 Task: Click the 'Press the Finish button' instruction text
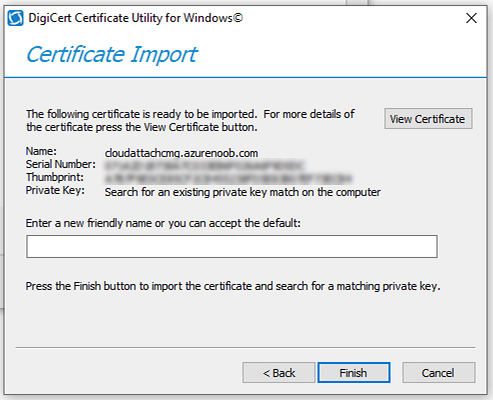click(x=233, y=286)
